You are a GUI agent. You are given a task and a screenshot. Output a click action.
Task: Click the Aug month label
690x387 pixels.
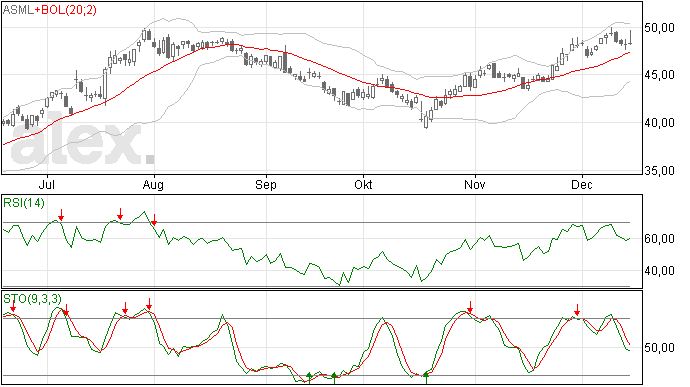pyautogui.click(x=153, y=184)
